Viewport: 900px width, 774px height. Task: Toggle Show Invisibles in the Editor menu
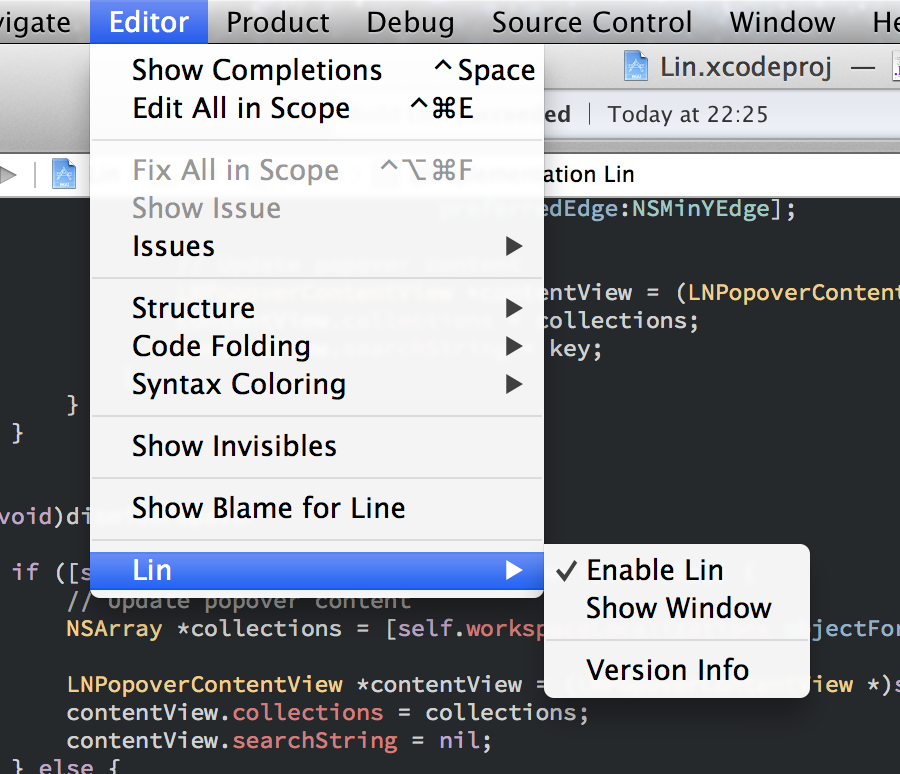coord(234,446)
